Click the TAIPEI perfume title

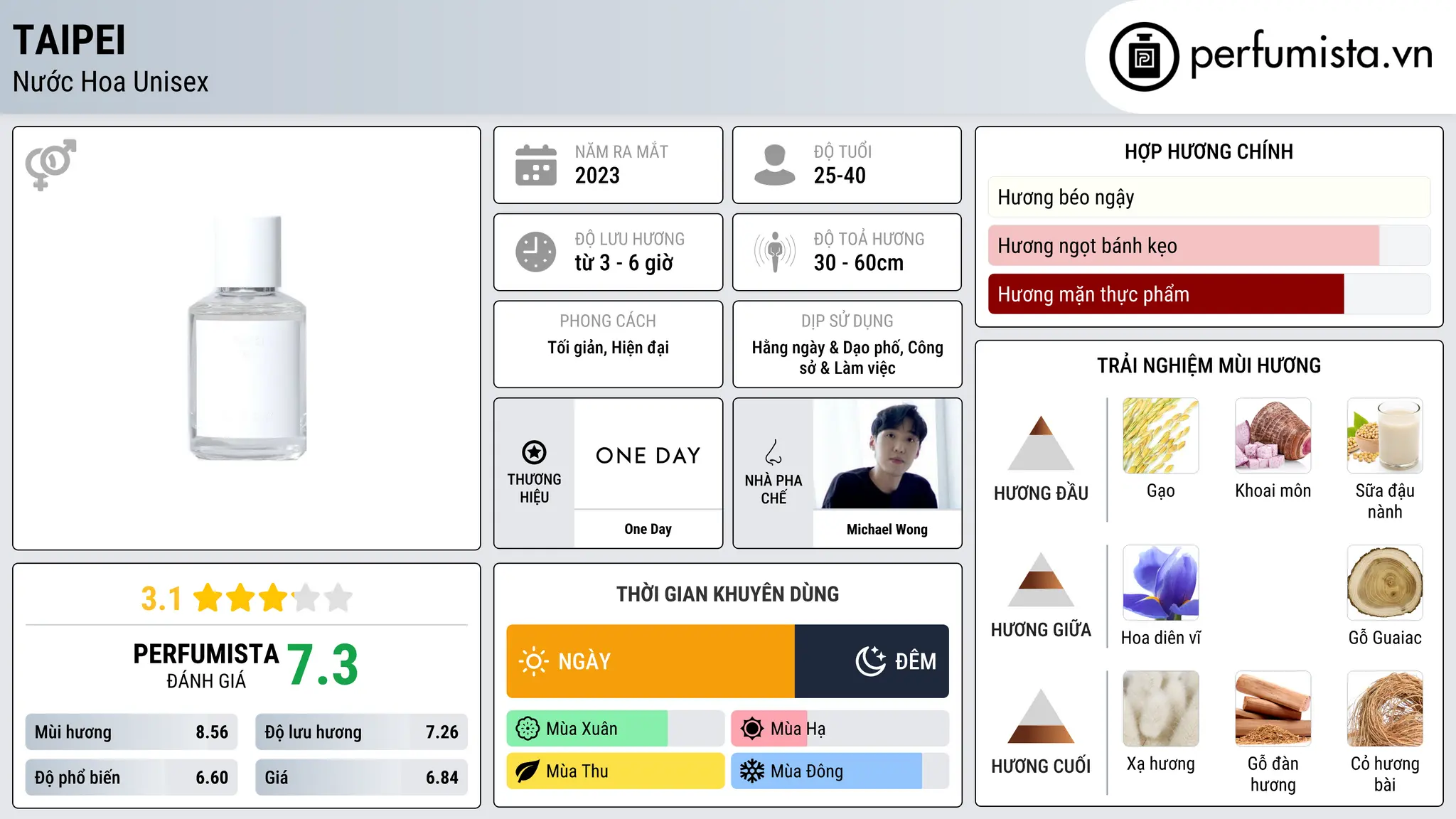(x=69, y=40)
